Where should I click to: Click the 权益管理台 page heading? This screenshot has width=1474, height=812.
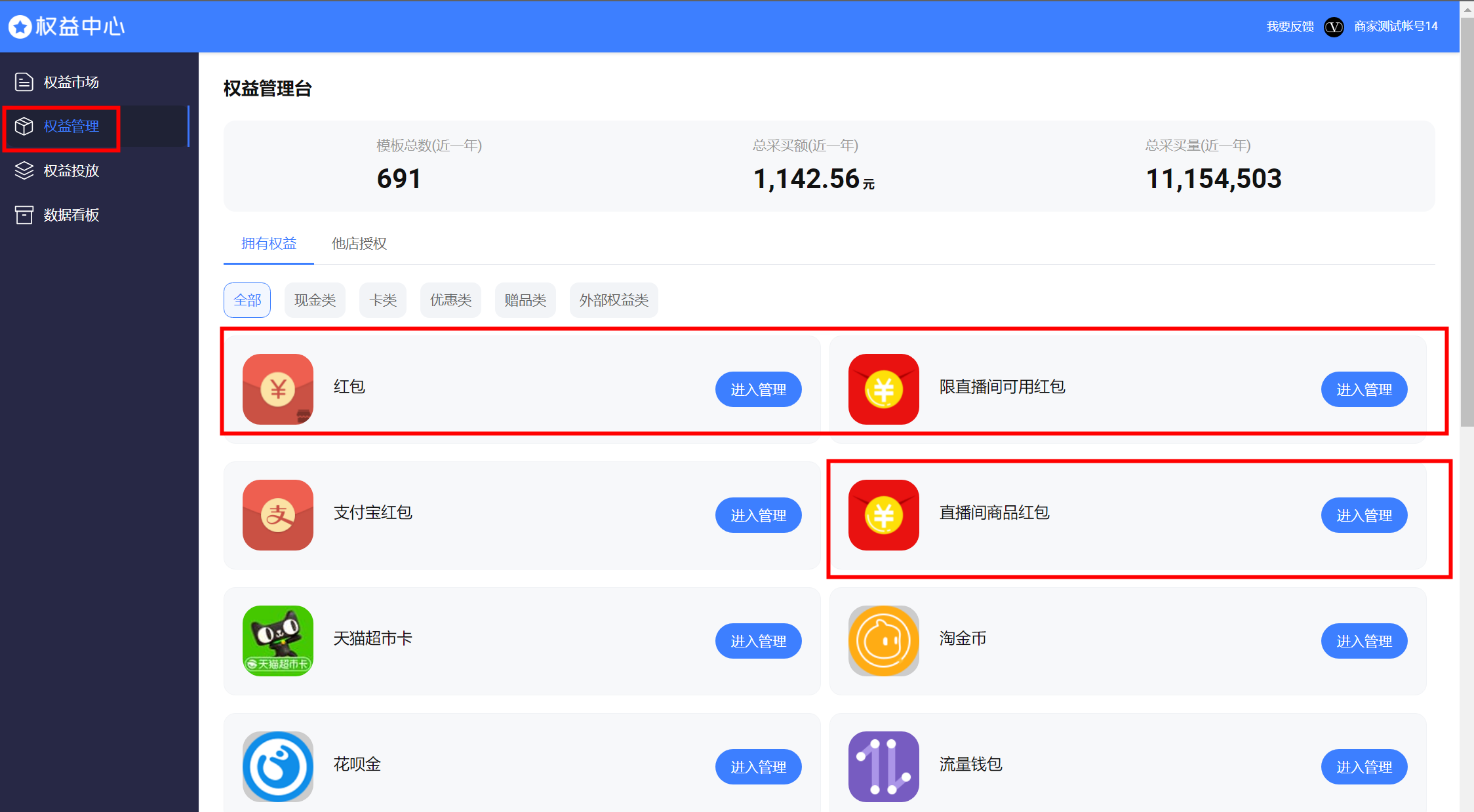coord(268,88)
